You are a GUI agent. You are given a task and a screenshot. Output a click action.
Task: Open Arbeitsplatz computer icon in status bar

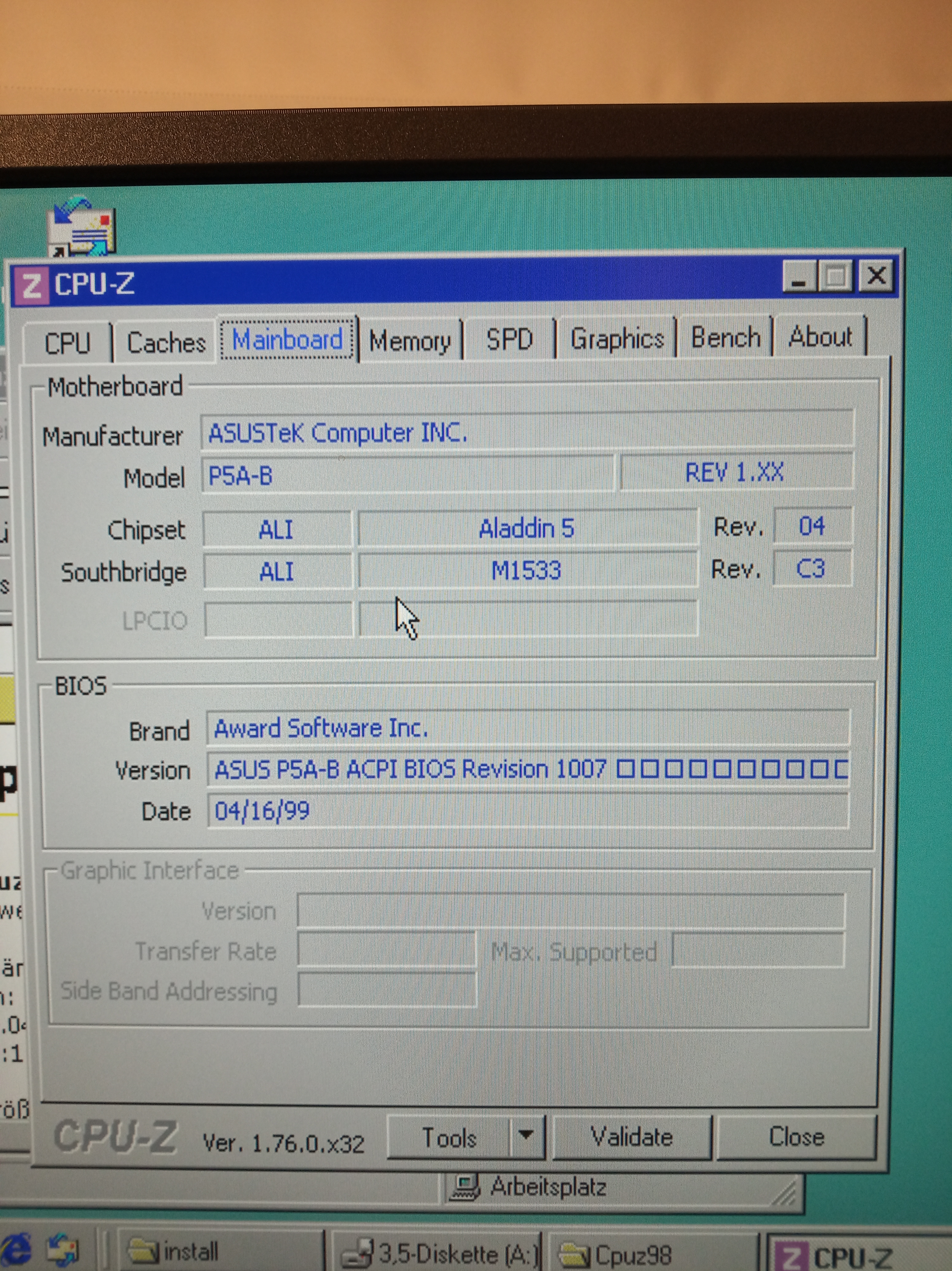tap(465, 1186)
